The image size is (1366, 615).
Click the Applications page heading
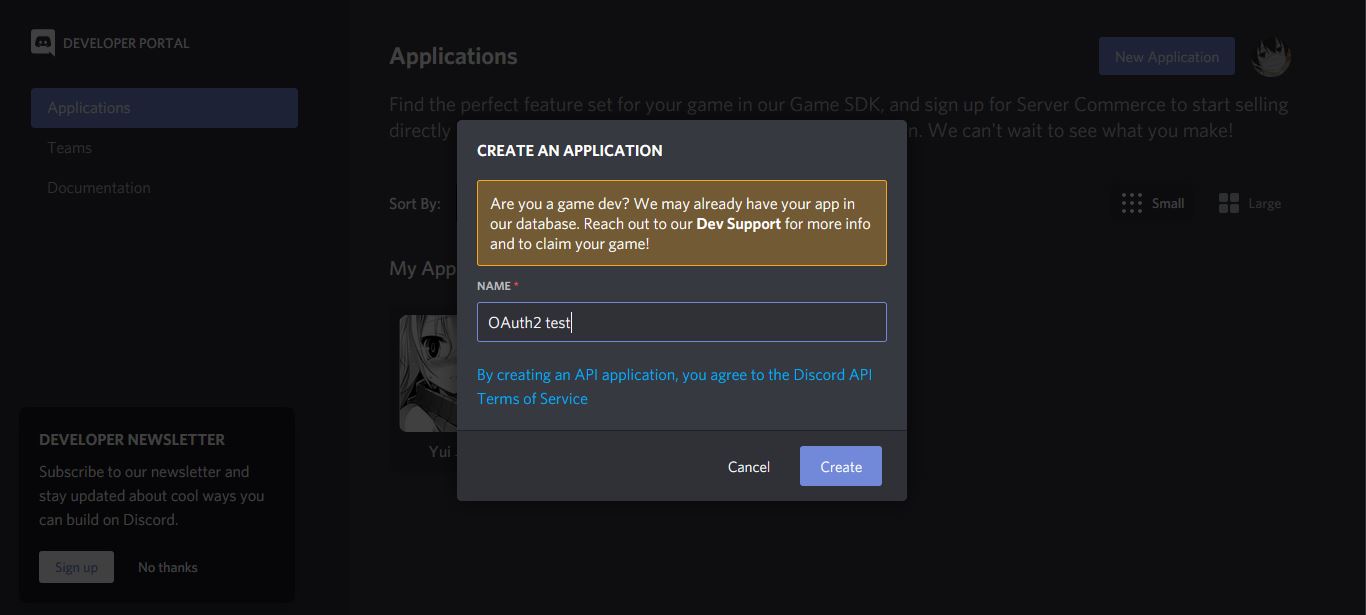coord(453,56)
